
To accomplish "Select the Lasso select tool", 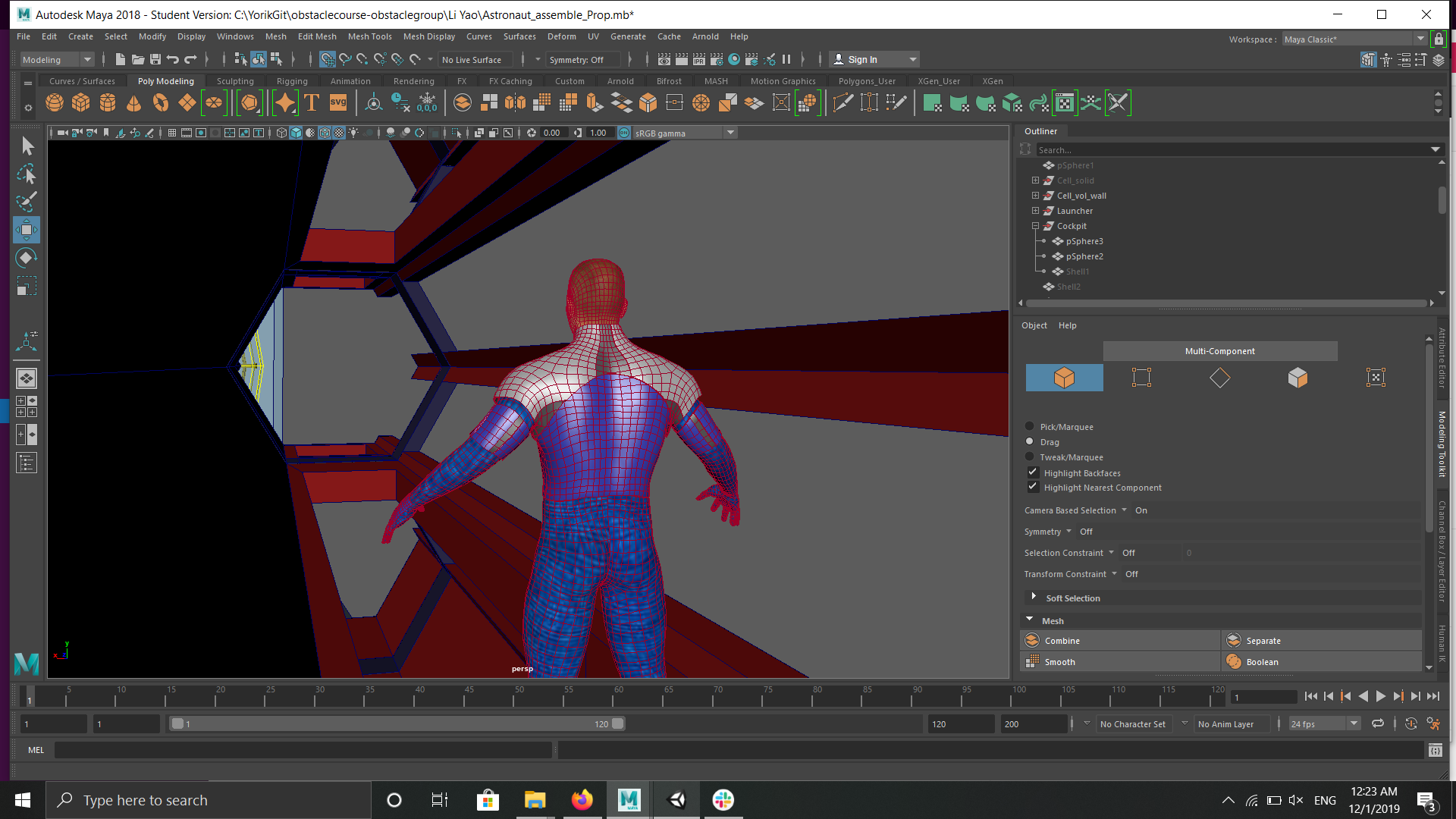I will pyautogui.click(x=26, y=174).
